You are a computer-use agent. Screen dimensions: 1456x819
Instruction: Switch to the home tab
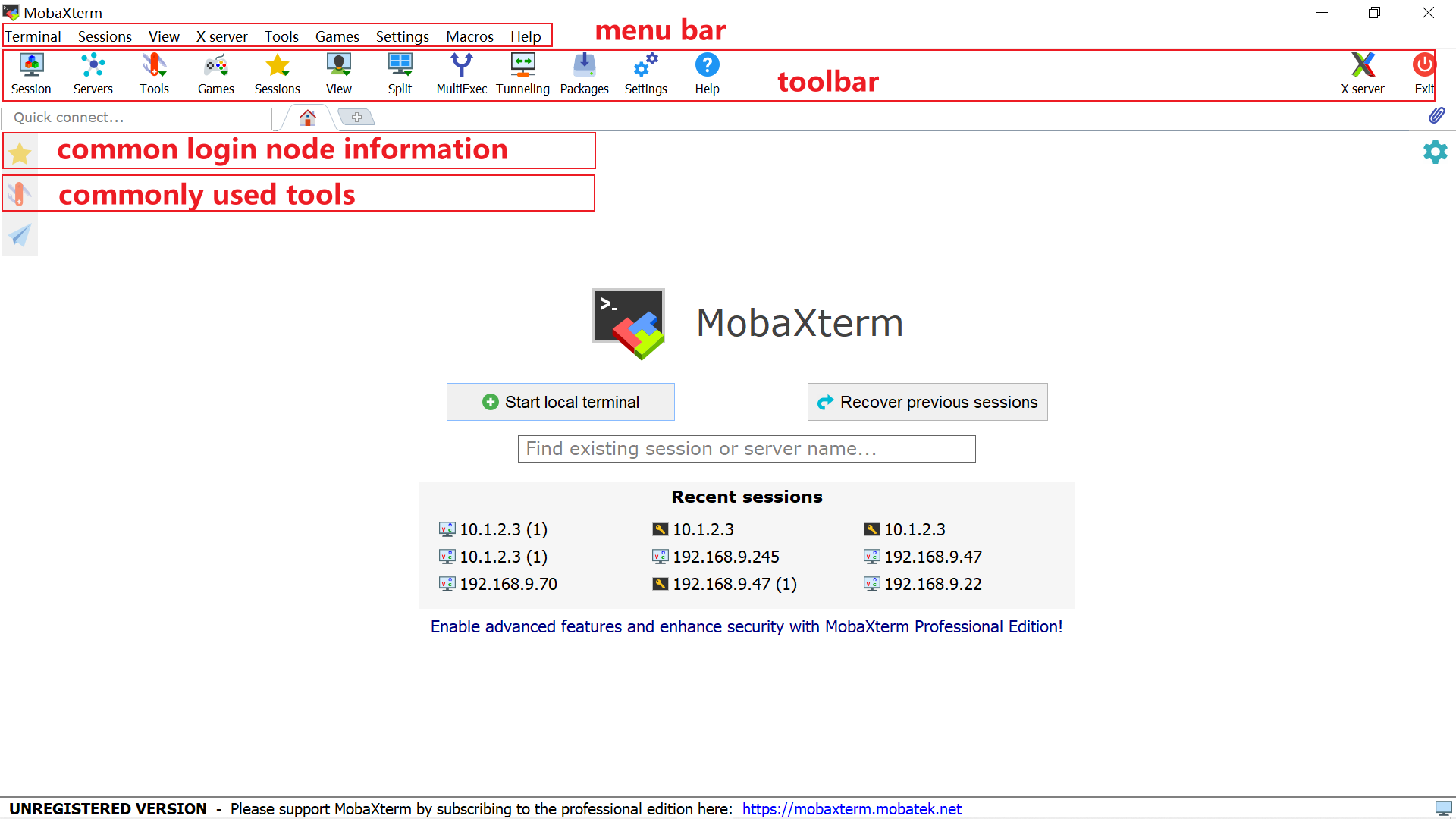point(307,118)
